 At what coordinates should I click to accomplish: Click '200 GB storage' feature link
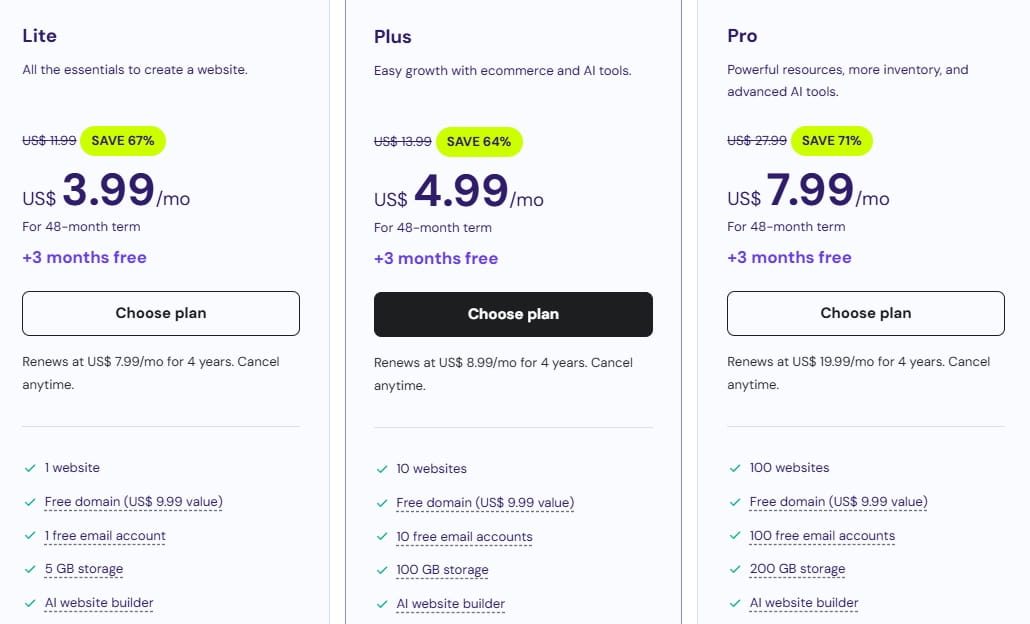797,569
